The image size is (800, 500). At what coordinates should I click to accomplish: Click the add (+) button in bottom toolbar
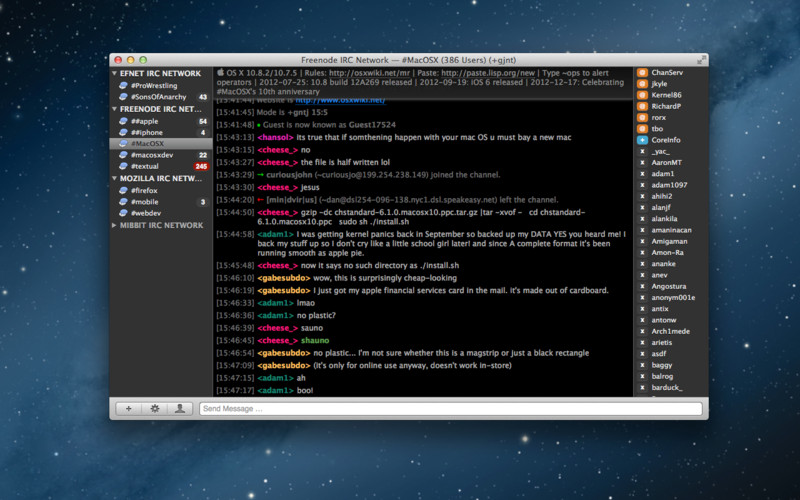pyautogui.click(x=129, y=409)
